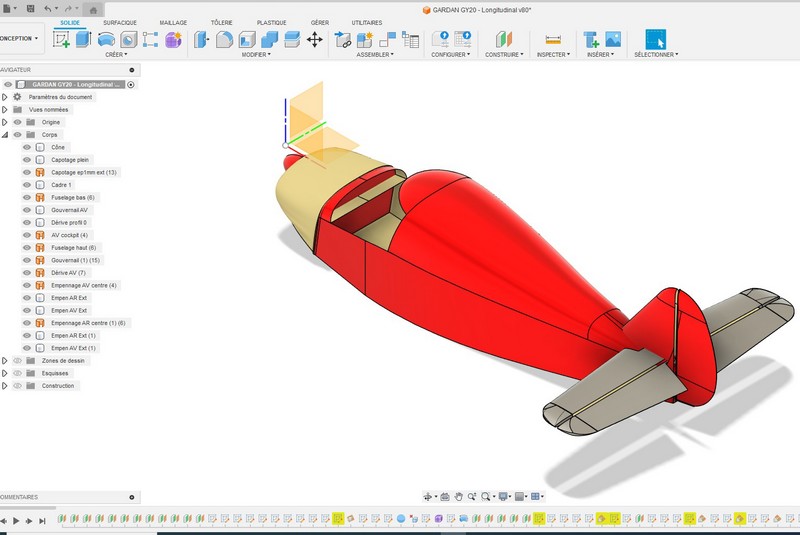Click the Create Sketch tool icon
The height and width of the screenshot is (535, 800).
point(61,39)
